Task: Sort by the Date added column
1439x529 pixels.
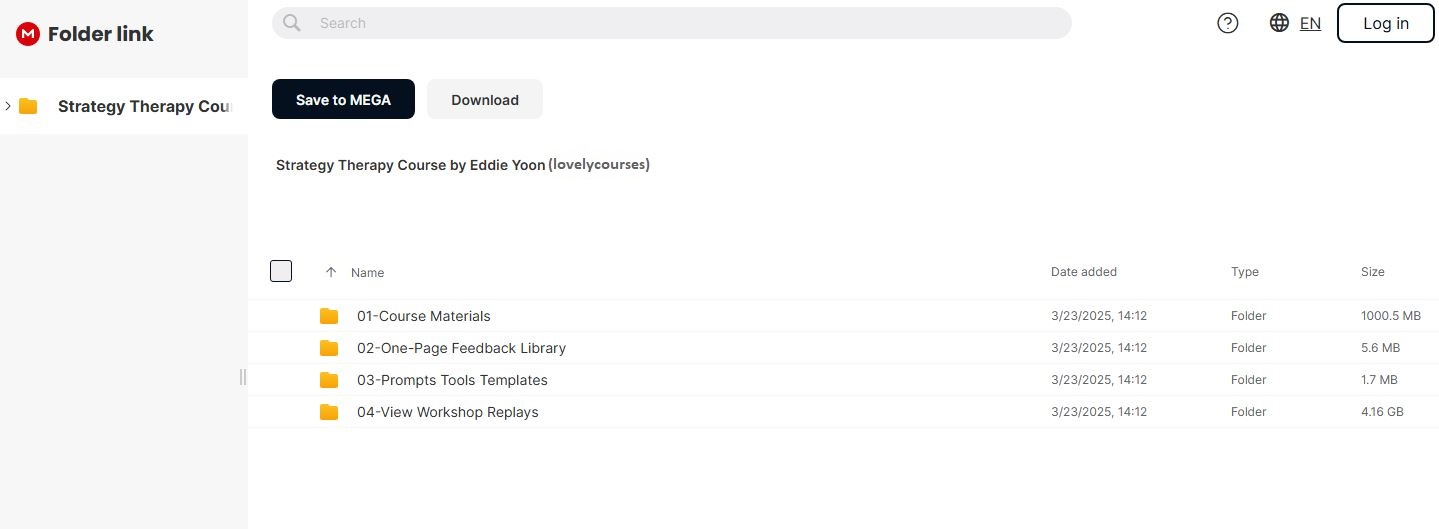Action: [x=1083, y=272]
